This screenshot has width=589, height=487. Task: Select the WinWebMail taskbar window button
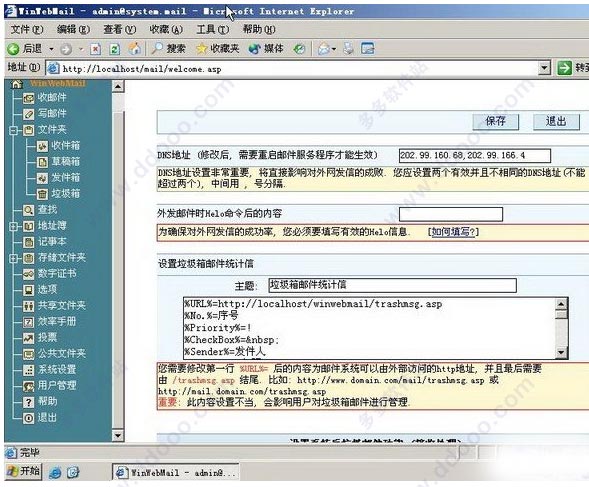[x=175, y=472]
